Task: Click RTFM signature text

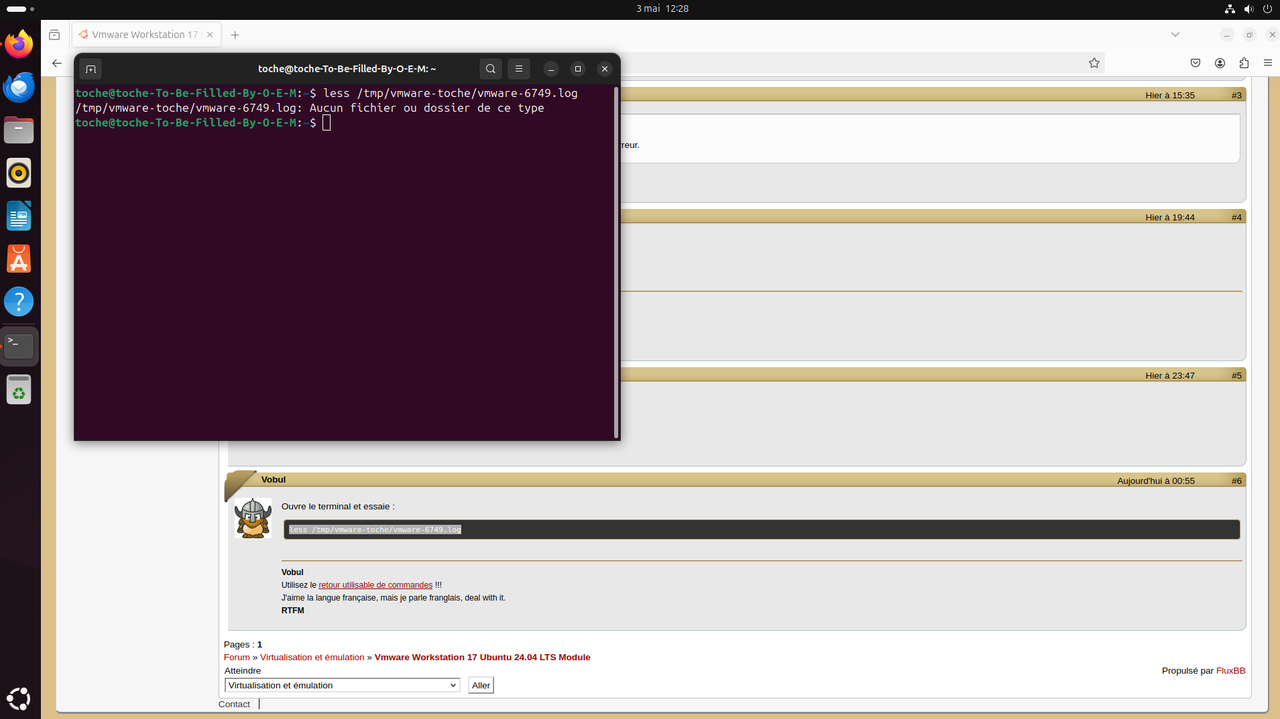Action: 293,610
